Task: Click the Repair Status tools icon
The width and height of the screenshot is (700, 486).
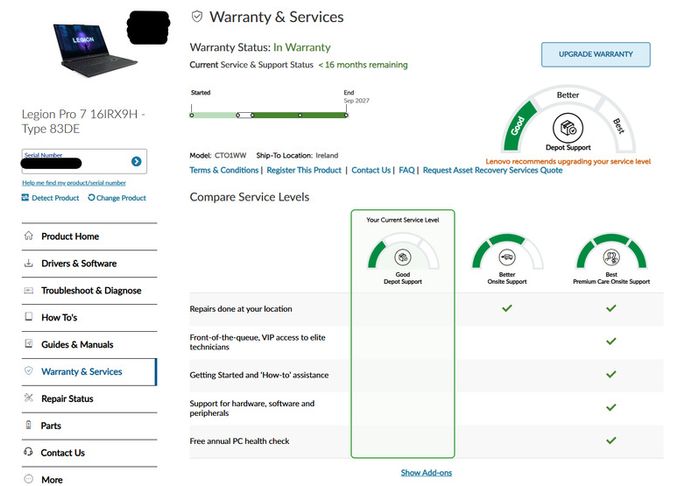Action: [29, 398]
